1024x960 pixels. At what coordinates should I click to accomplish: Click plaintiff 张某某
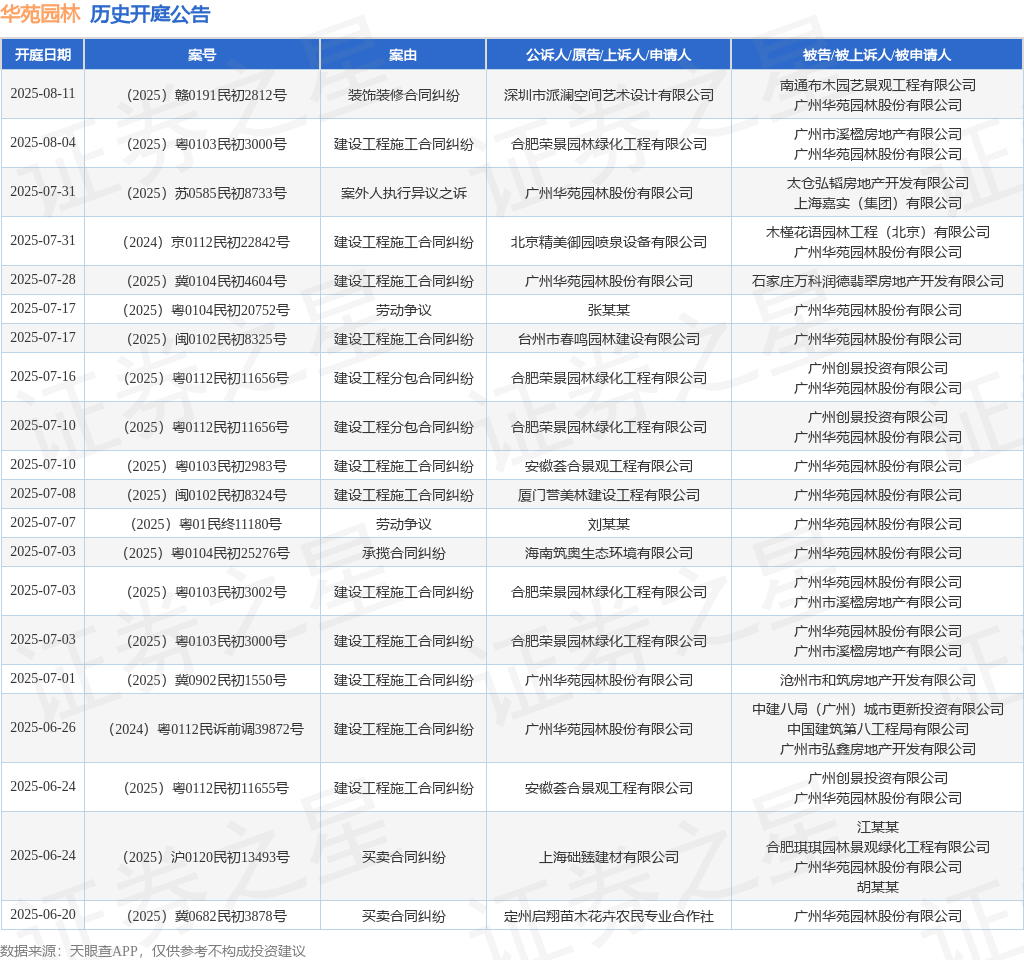coord(609,310)
